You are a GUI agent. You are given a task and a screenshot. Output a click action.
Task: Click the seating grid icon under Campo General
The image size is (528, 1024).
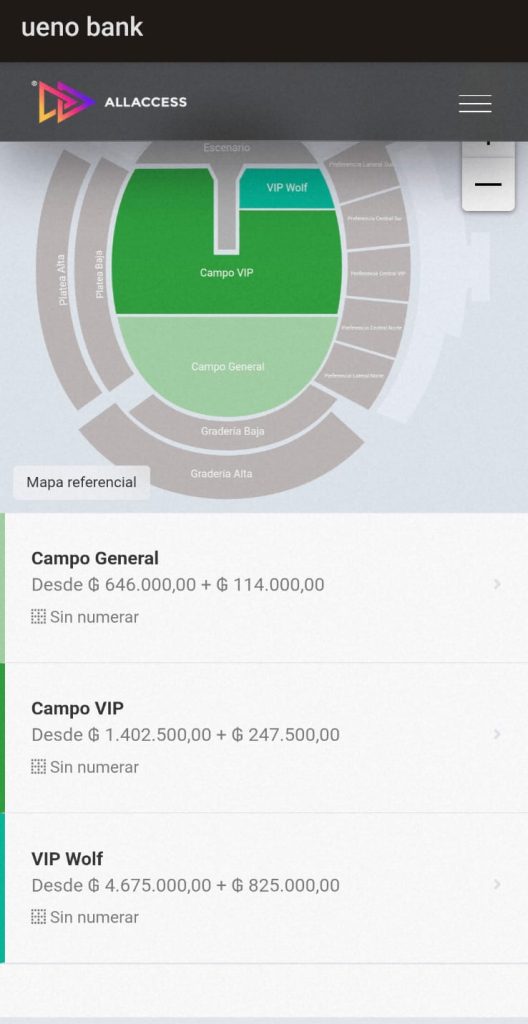pos(39,616)
